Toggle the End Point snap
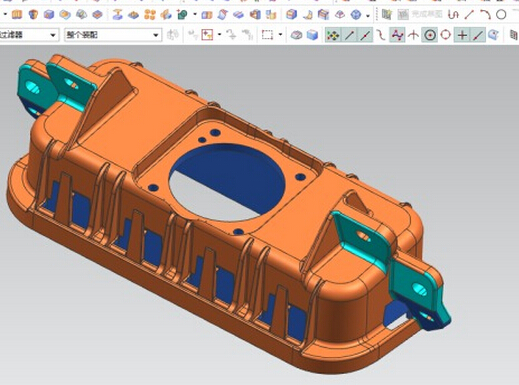 click(x=349, y=35)
